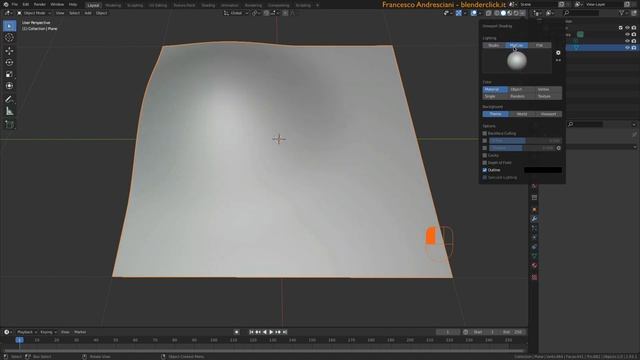Click the Blender logo menu icon
Screen dimensions: 640x360
pyautogui.click(x=5, y=4)
